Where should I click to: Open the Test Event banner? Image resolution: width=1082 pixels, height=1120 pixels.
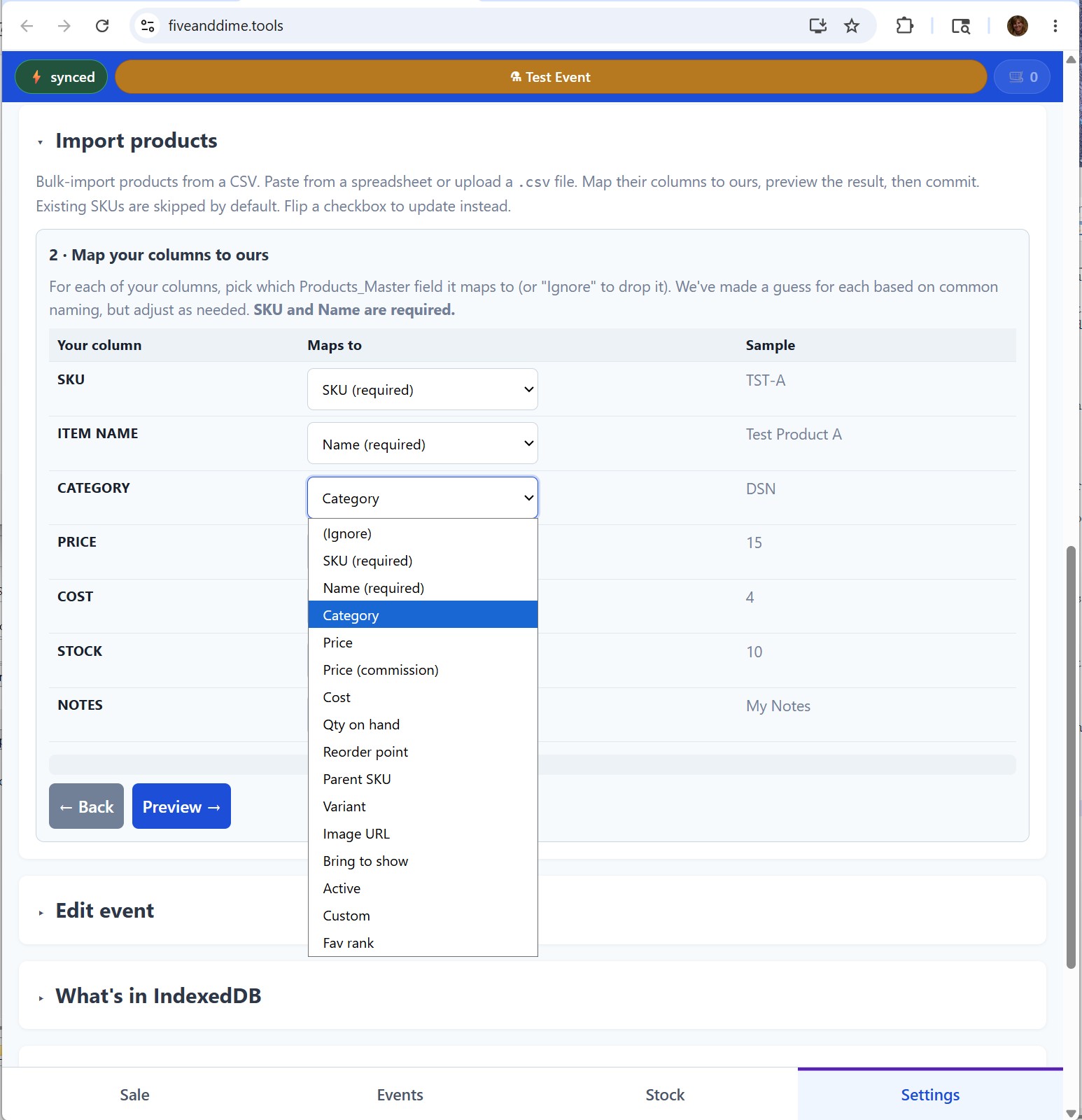click(551, 77)
